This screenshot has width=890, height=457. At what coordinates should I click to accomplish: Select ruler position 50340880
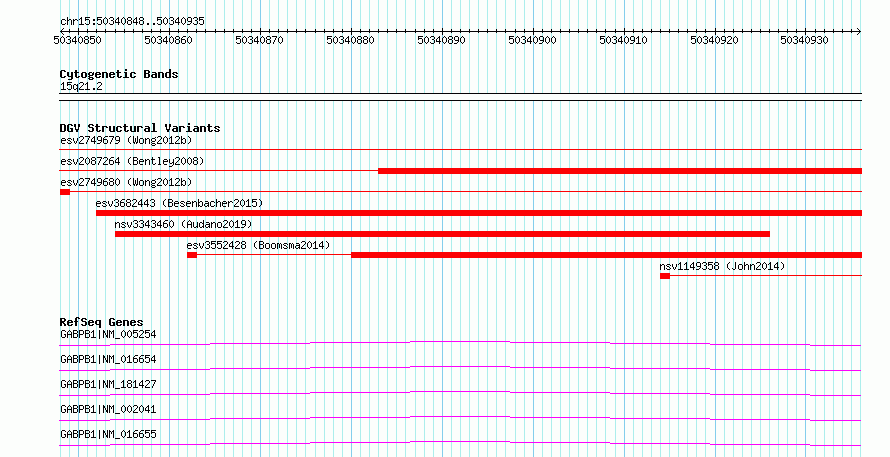[x=350, y=40]
